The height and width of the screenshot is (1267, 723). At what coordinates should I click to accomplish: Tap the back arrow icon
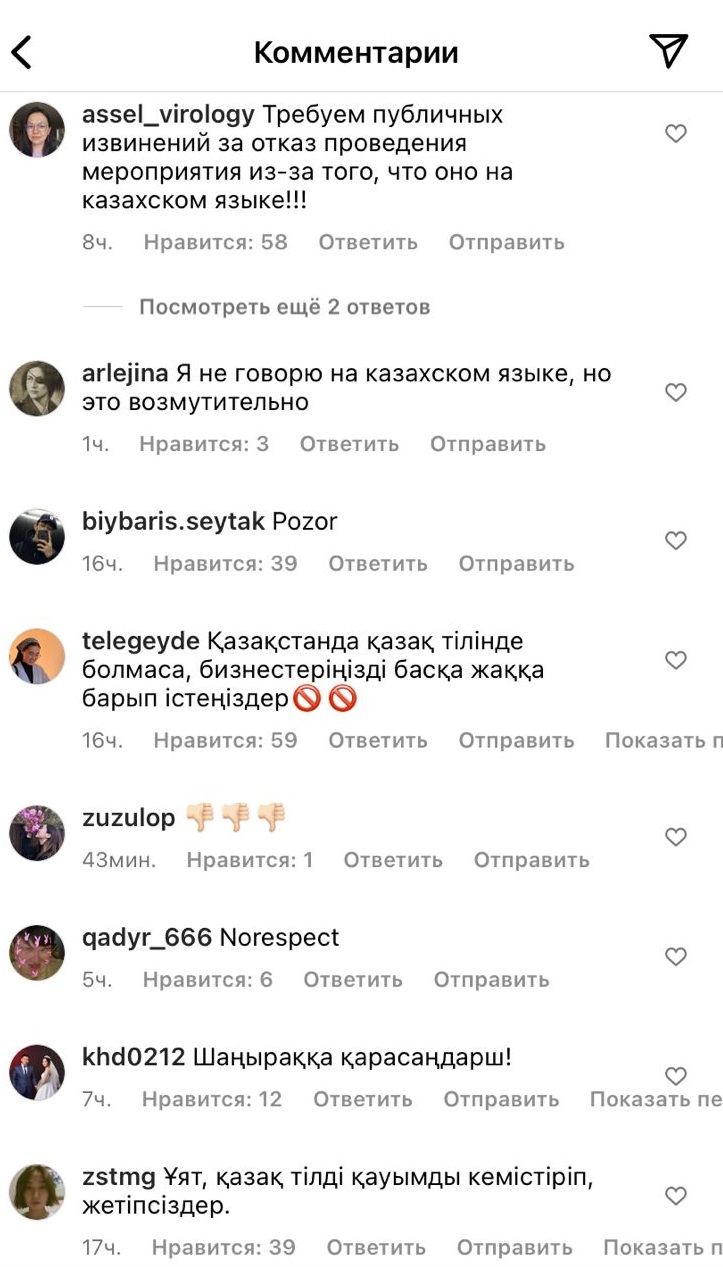22,52
